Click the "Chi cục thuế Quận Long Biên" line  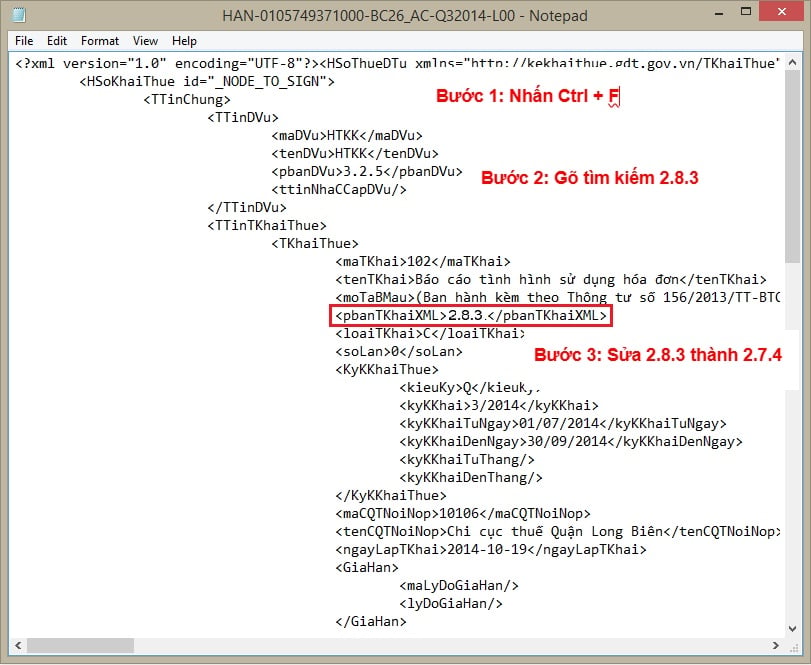point(557,532)
